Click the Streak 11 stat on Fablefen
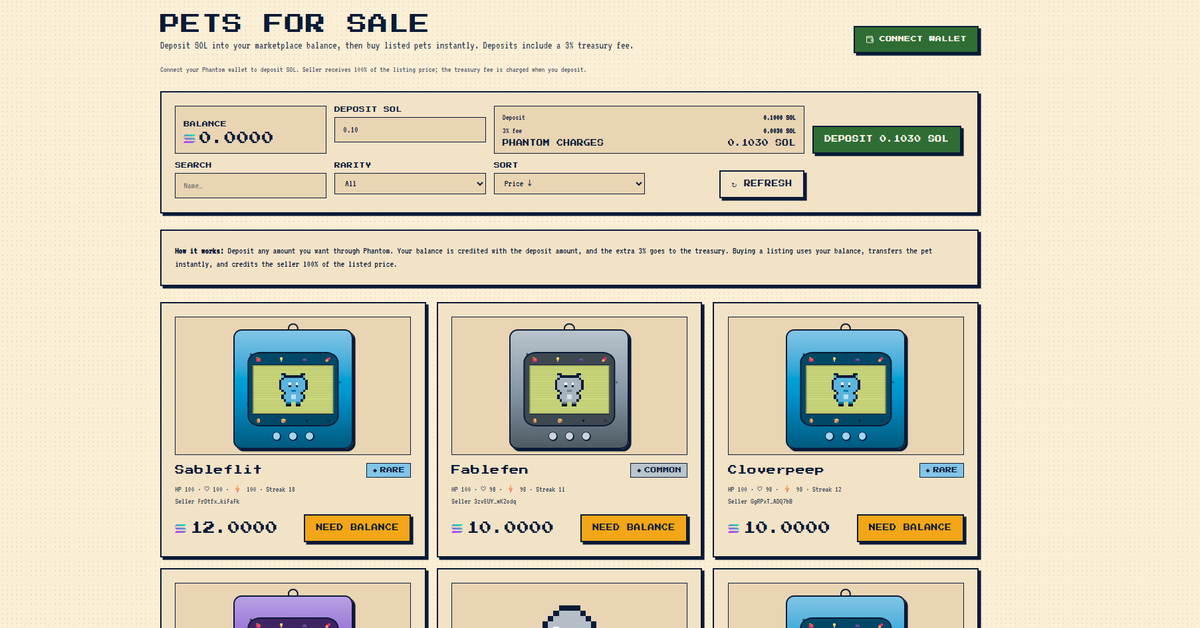Screen dimensions: 1200x628 552,490
